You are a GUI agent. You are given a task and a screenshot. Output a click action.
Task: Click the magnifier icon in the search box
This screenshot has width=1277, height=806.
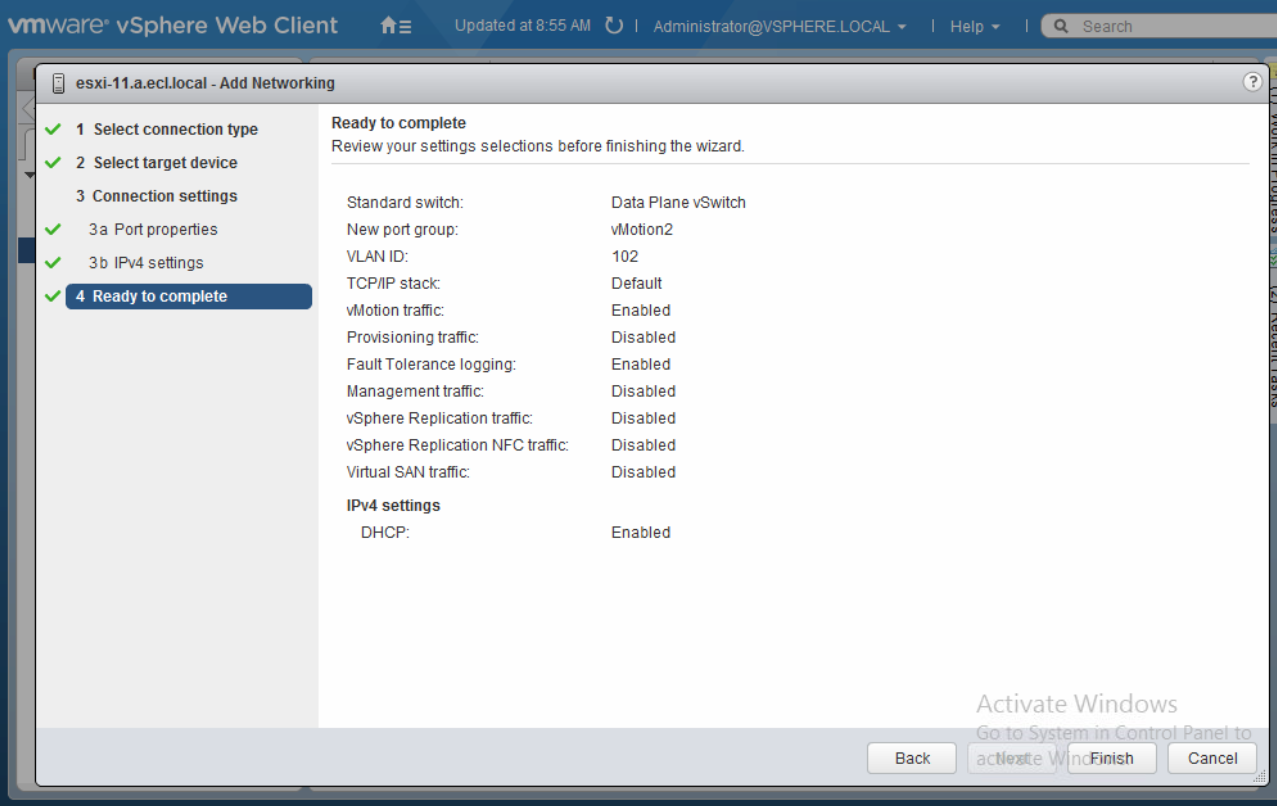(1062, 27)
